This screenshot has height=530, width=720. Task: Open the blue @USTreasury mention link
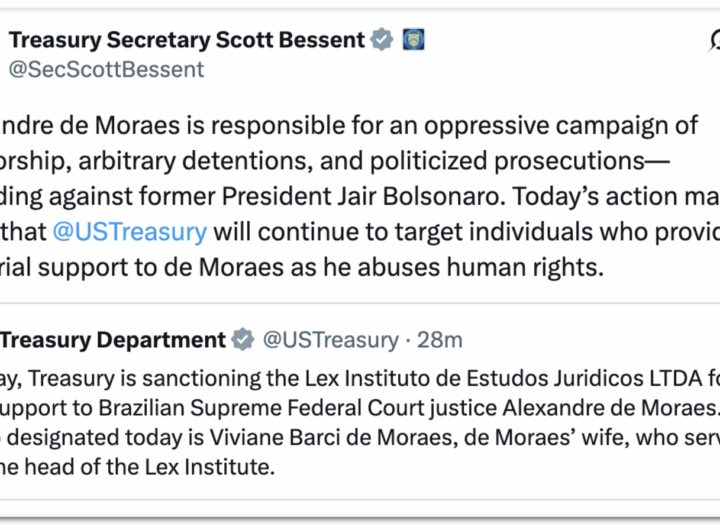click(129, 232)
